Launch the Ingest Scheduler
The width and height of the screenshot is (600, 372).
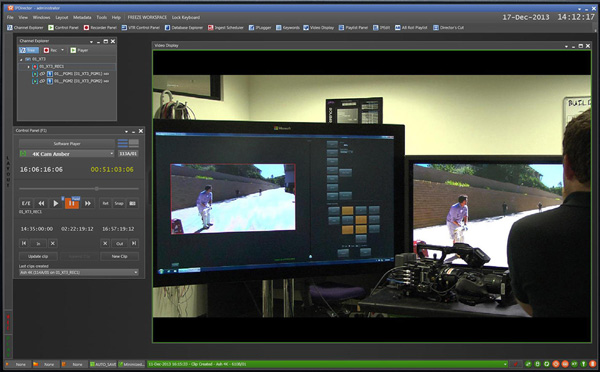pos(225,28)
